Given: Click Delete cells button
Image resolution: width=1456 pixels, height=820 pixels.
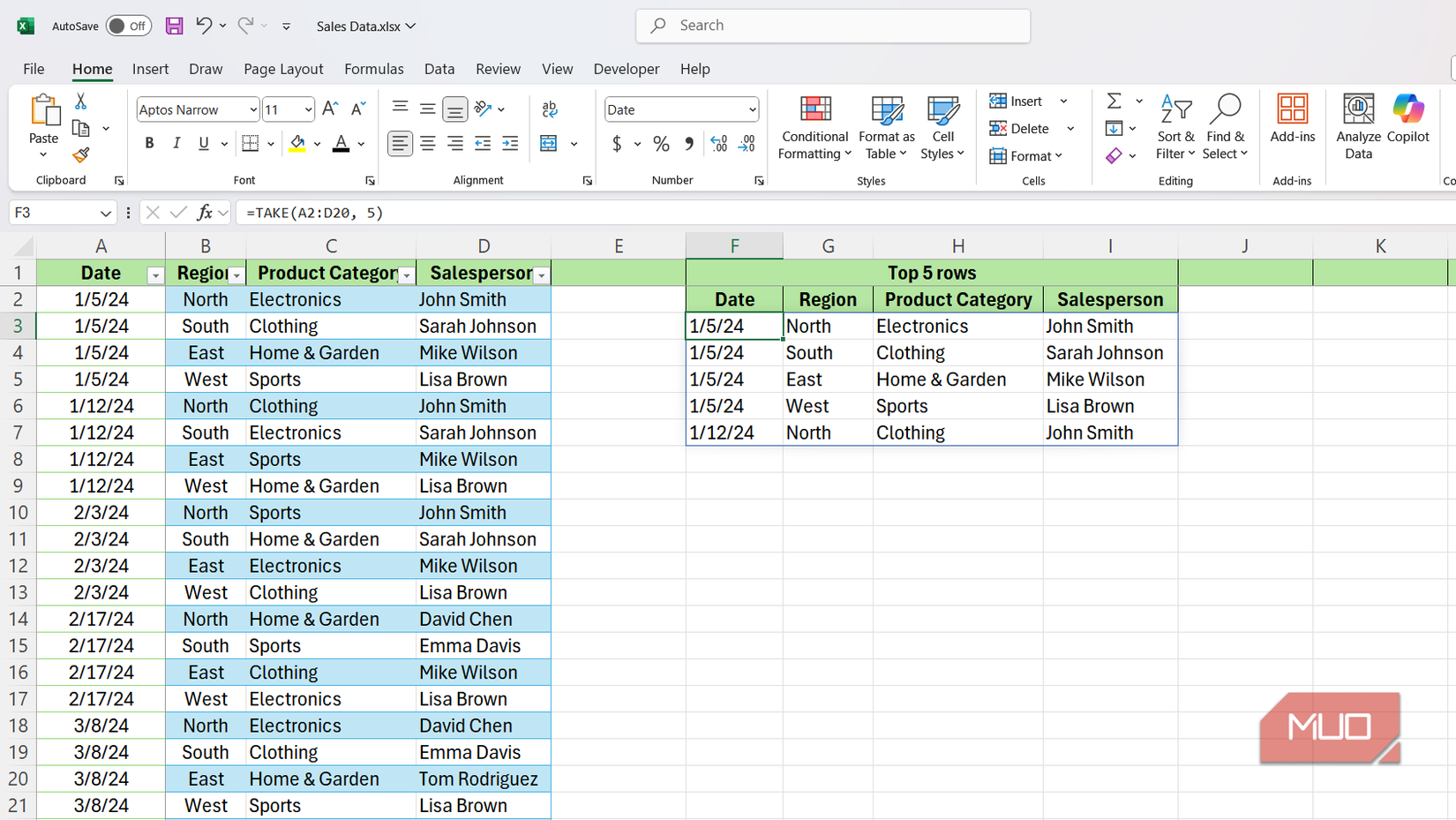Looking at the screenshot, I should (x=1020, y=129).
